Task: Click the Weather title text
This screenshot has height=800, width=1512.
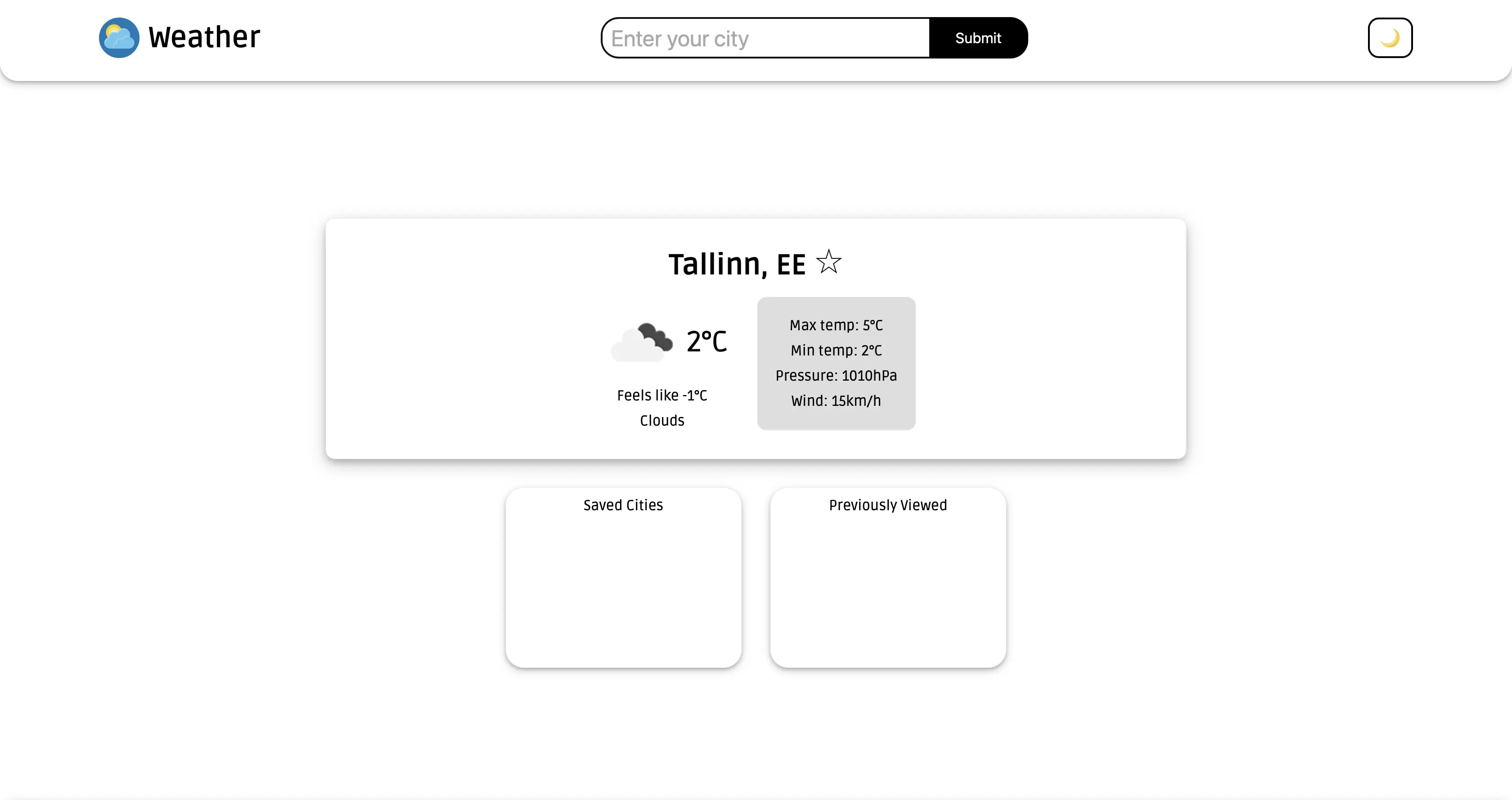Action: pyautogui.click(x=204, y=37)
